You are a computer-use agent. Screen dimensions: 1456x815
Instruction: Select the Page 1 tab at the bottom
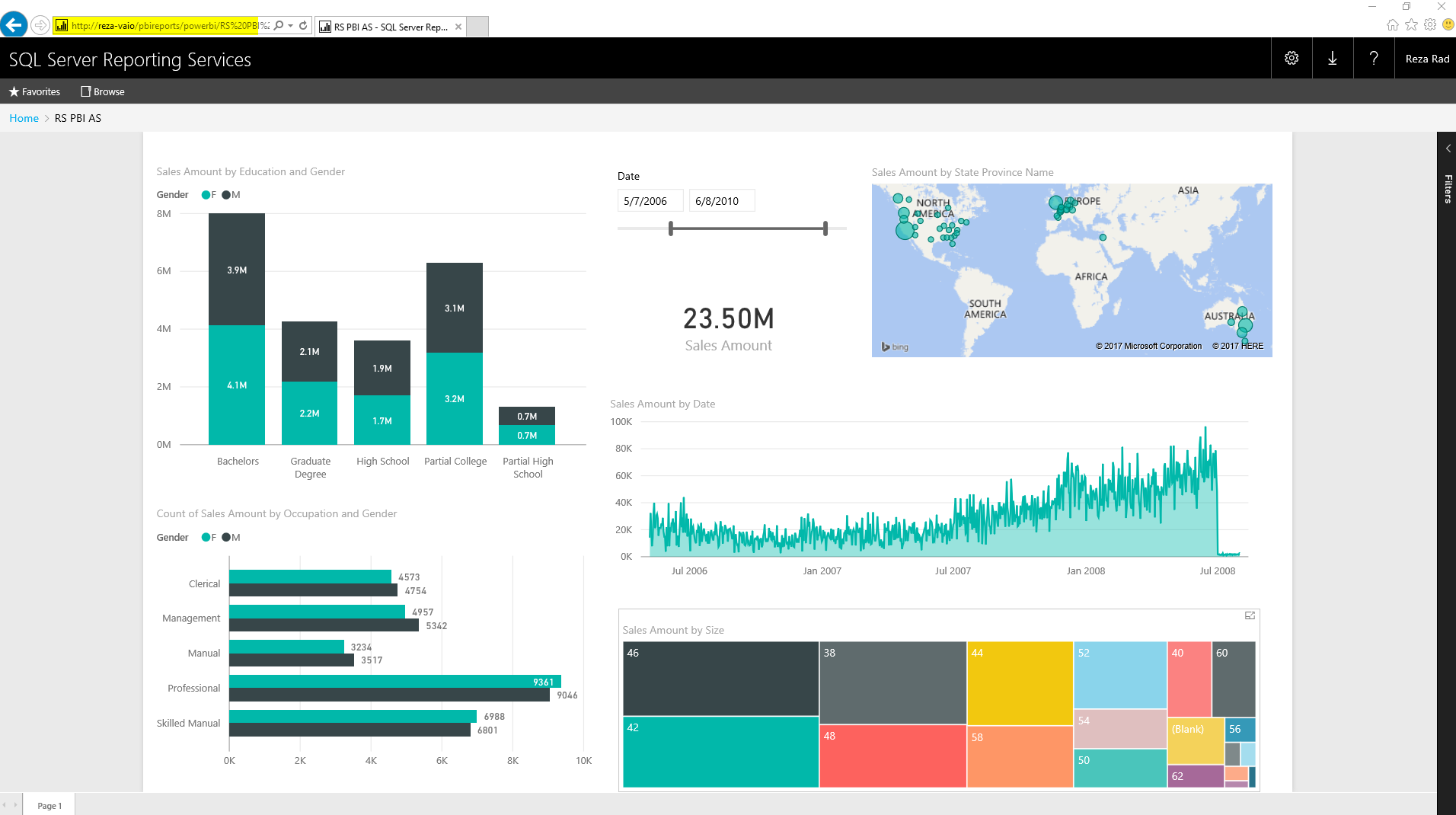point(49,805)
